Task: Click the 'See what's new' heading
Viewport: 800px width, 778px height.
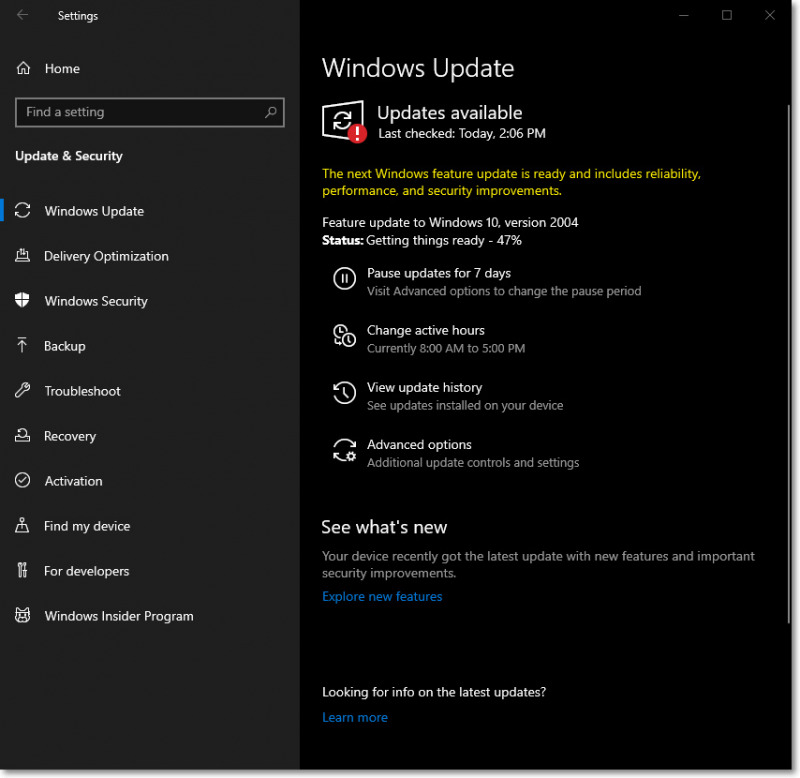Action: 384,526
